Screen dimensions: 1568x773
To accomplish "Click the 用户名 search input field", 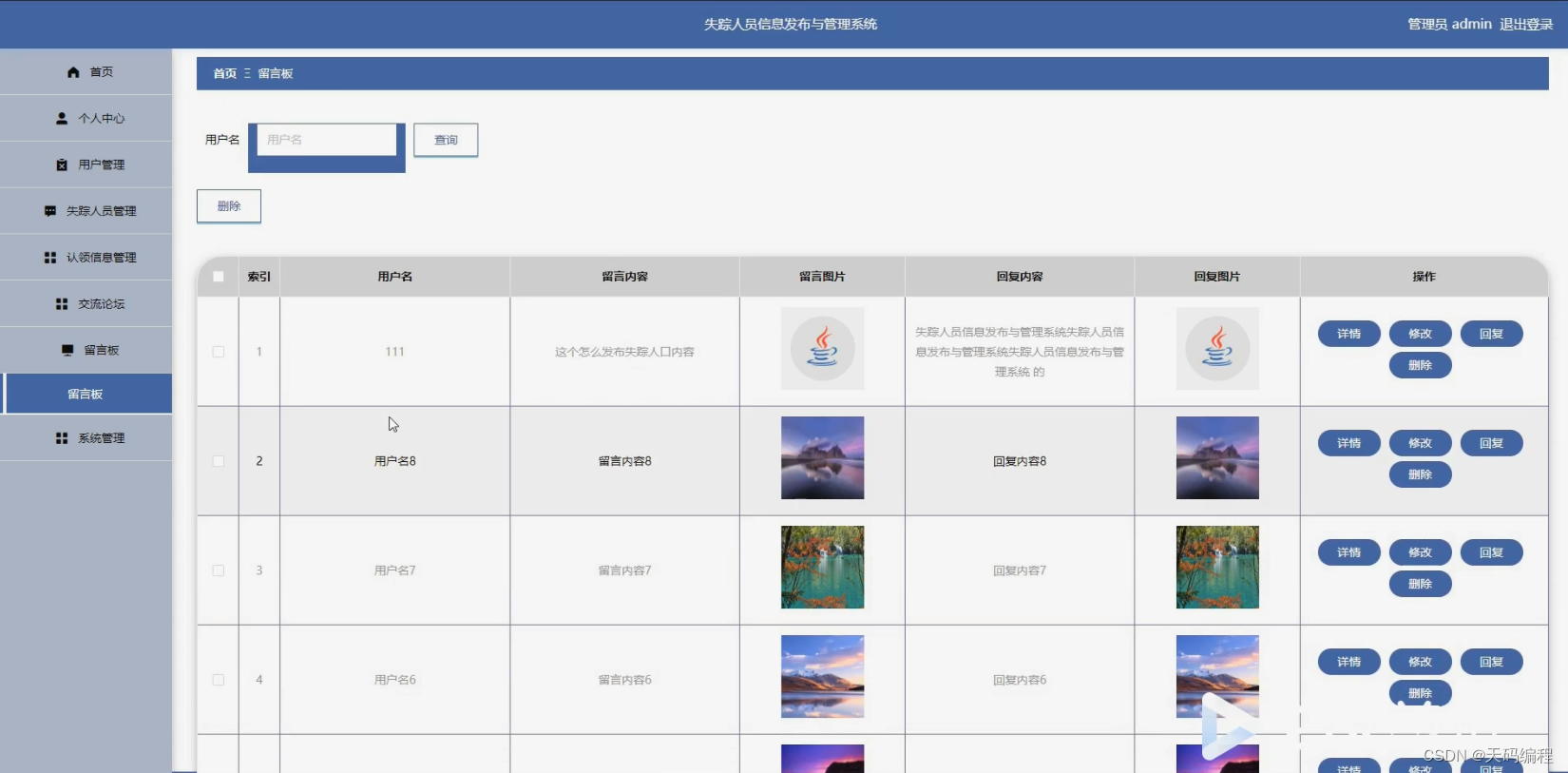I will tap(327, 140).
